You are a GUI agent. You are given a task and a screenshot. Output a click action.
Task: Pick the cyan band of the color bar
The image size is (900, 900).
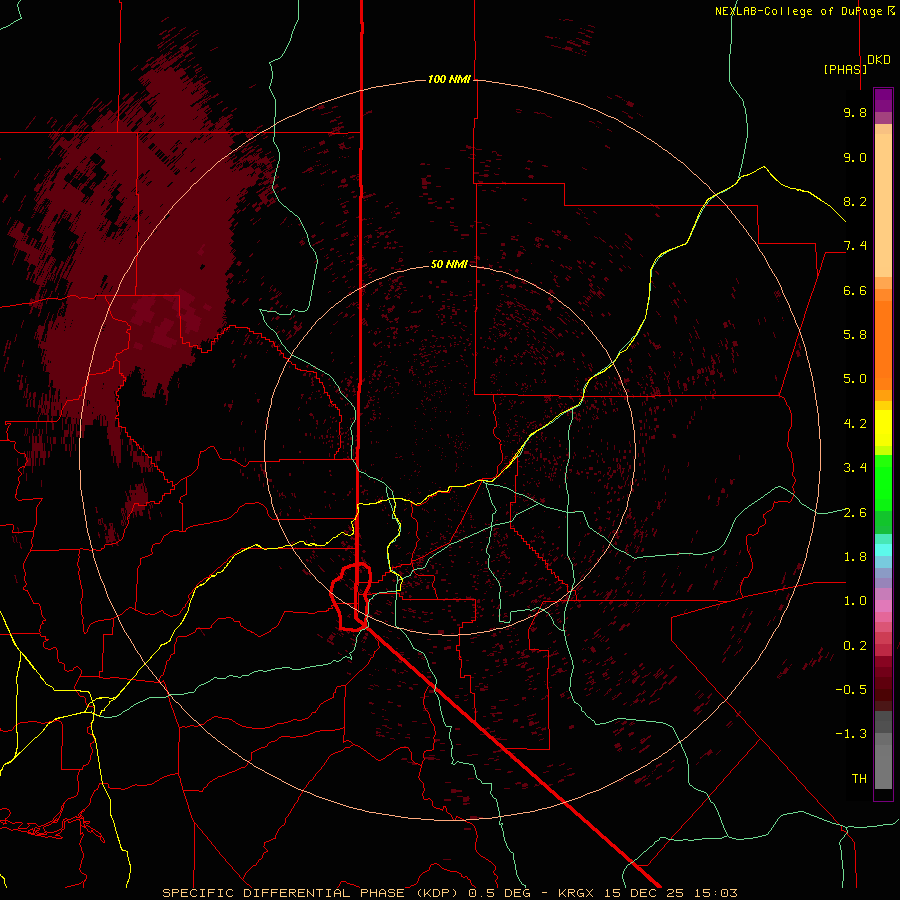pos(883,550)
